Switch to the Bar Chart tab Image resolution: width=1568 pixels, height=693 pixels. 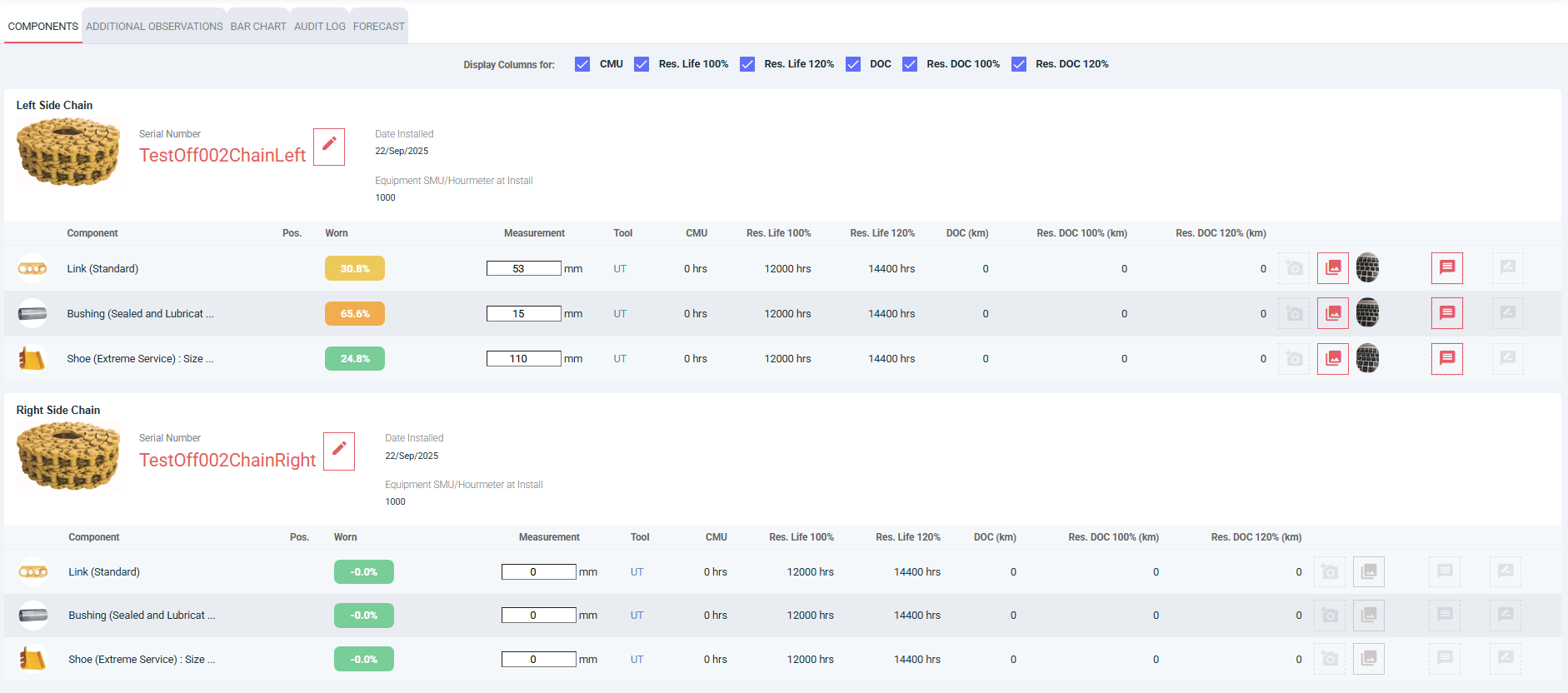pos(258,27)
